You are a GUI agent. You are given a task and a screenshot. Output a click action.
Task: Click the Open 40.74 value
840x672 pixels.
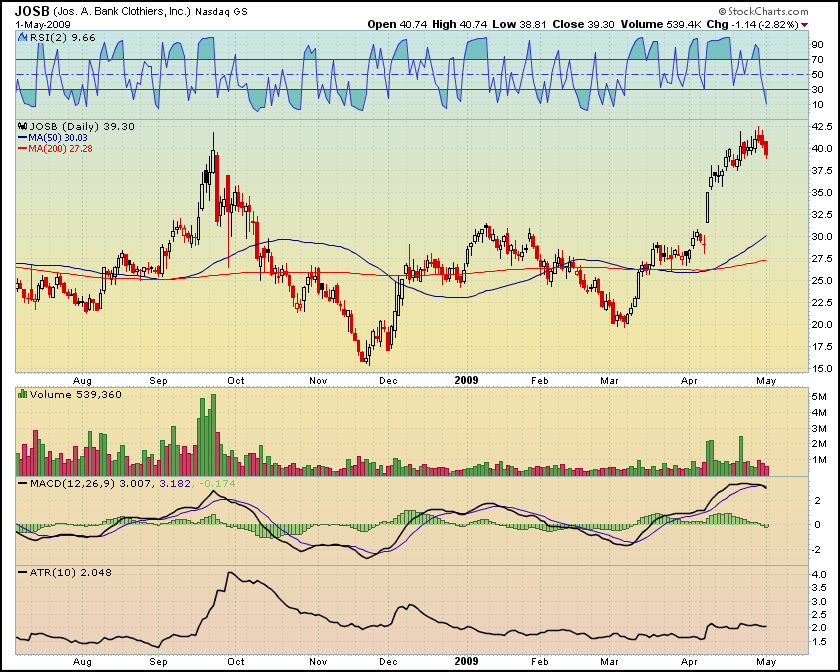point(397,24)
